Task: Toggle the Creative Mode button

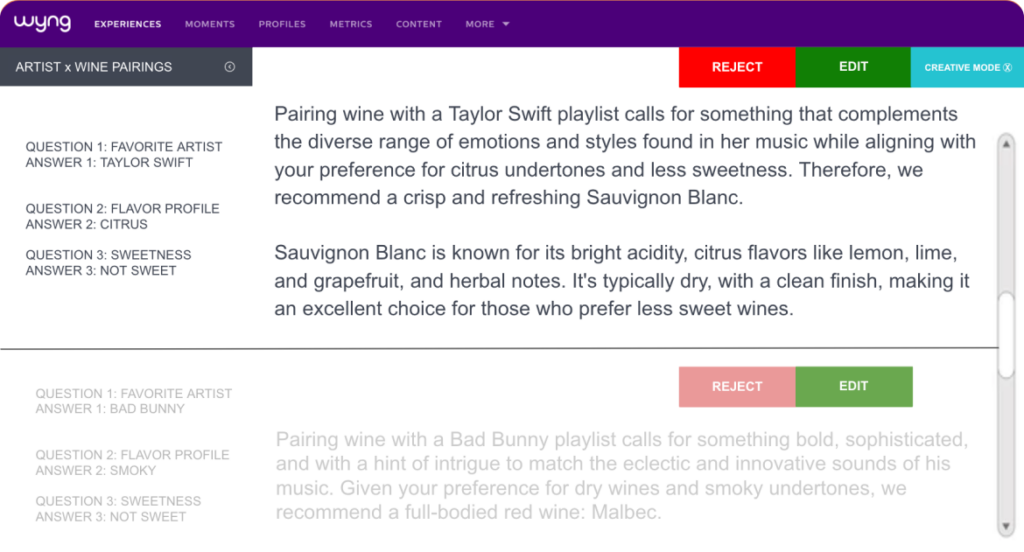Action: [967, 67]
